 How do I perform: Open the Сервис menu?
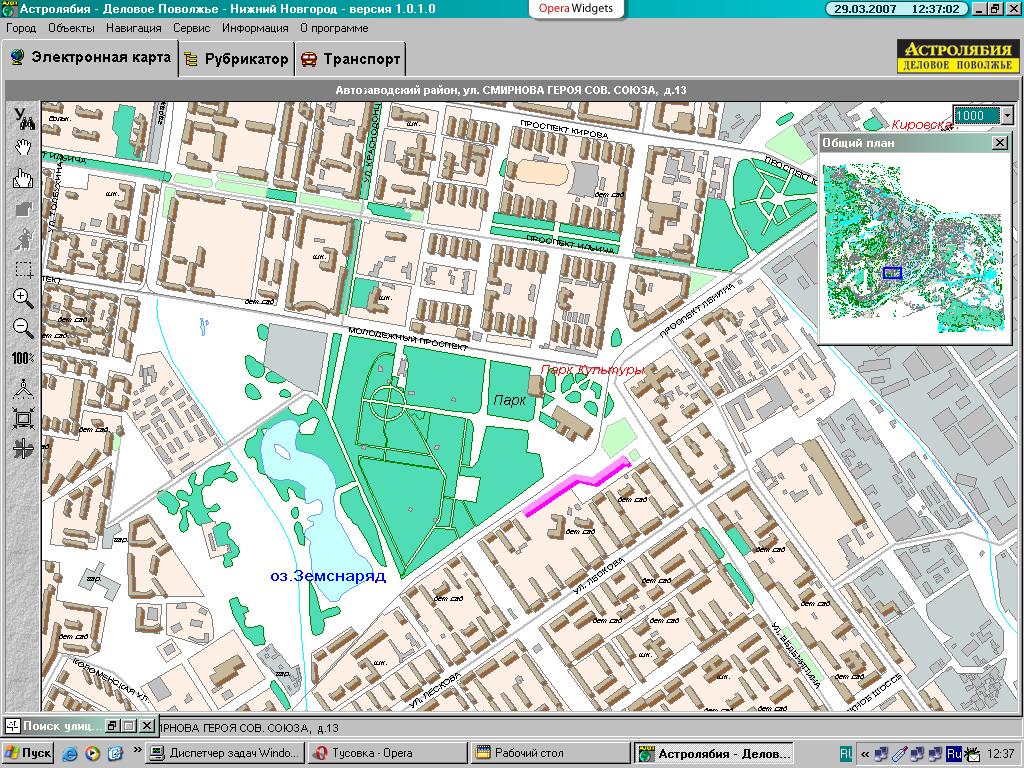point(191,28)
